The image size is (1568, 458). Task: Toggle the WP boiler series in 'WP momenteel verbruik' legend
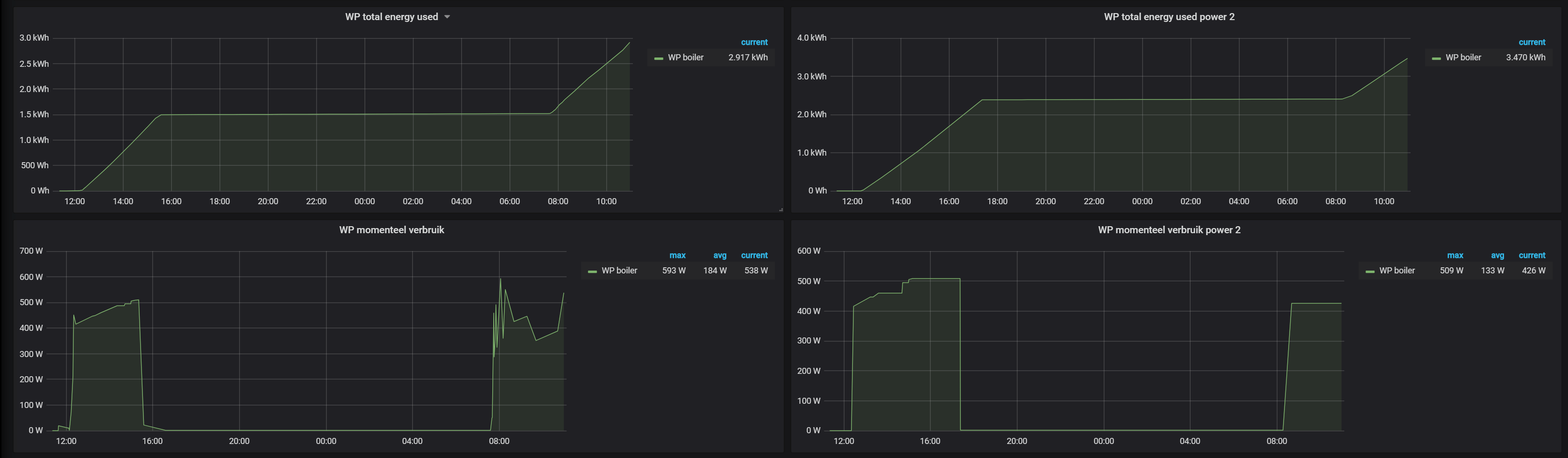coord(619,271)
